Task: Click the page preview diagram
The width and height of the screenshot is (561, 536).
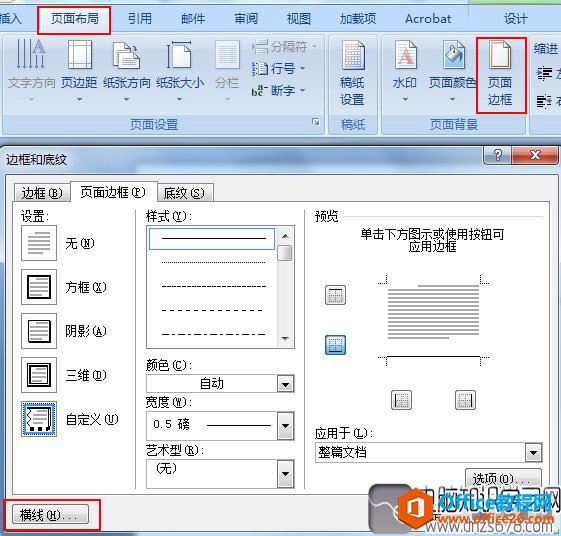Action: (x=433, y=320)
